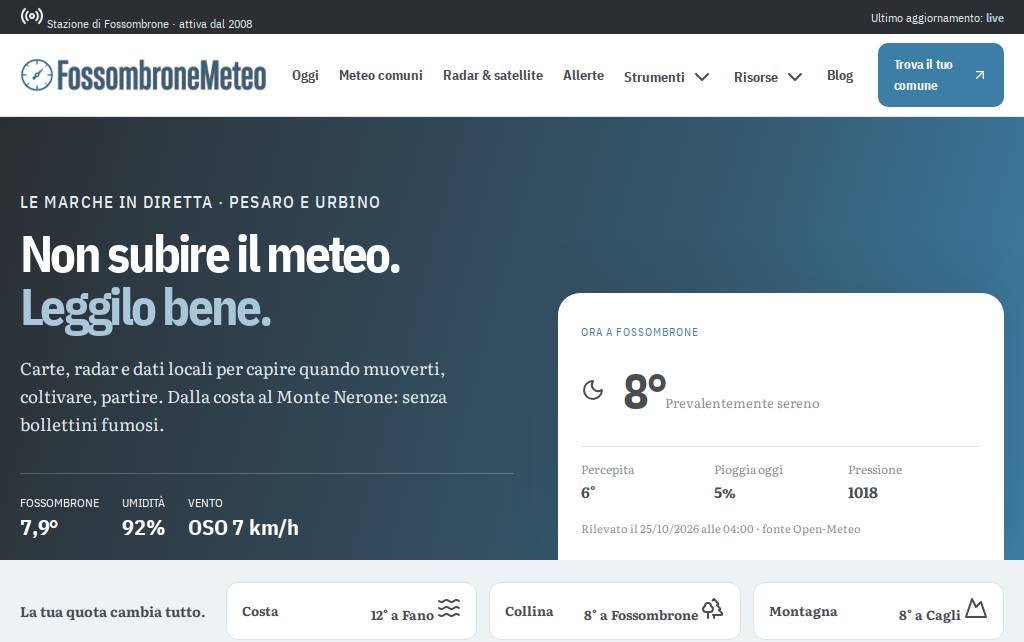Click 'LE MARCHE IN DIRETTA · PESARO E URBINO' label
Viewport: 1024px width, 642px height.
pyautogui.click(x=200, y=202)
